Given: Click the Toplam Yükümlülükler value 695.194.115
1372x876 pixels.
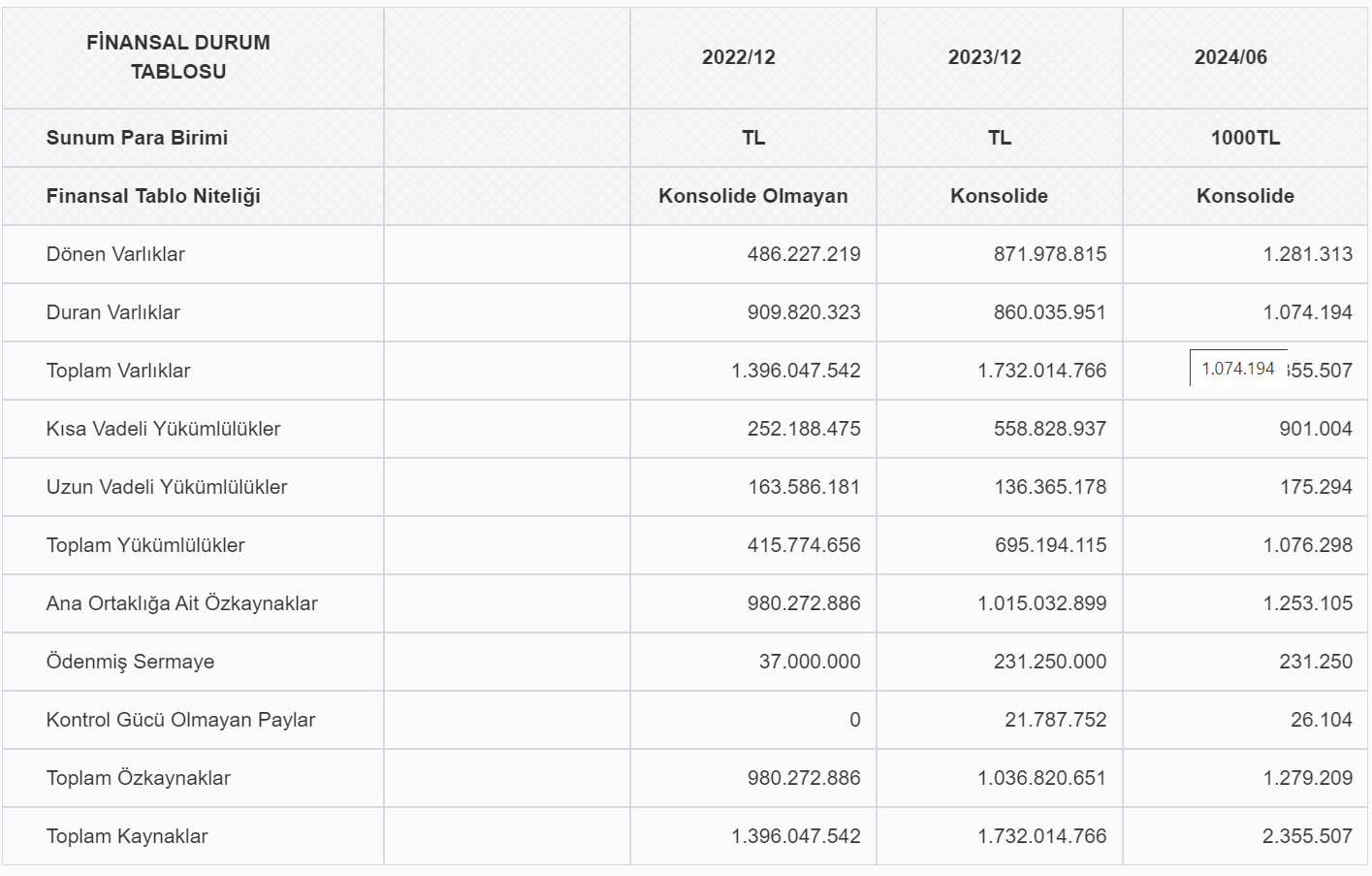Looking at the screenshot, I should coord(1050,545).
